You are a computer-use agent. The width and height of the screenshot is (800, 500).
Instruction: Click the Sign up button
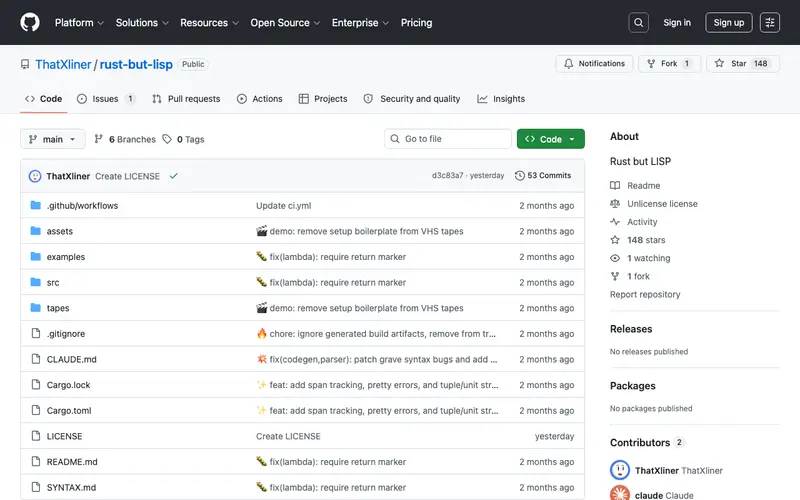click(729, 22)
